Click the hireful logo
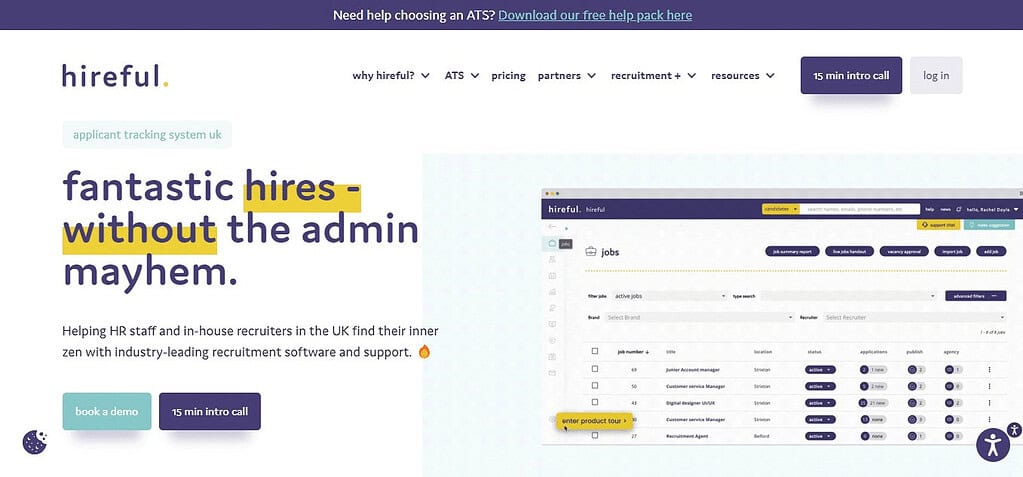Viewport: 1023px width, 477px height. tap(115, 76)
